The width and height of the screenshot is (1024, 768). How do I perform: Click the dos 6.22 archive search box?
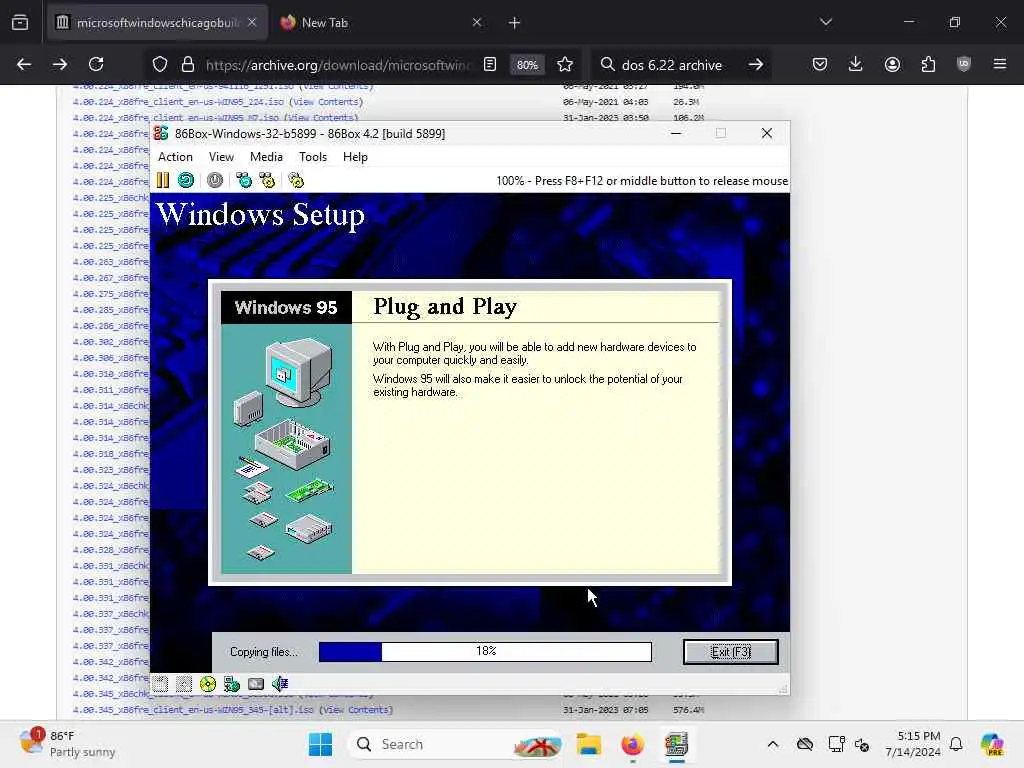(671, 65)
